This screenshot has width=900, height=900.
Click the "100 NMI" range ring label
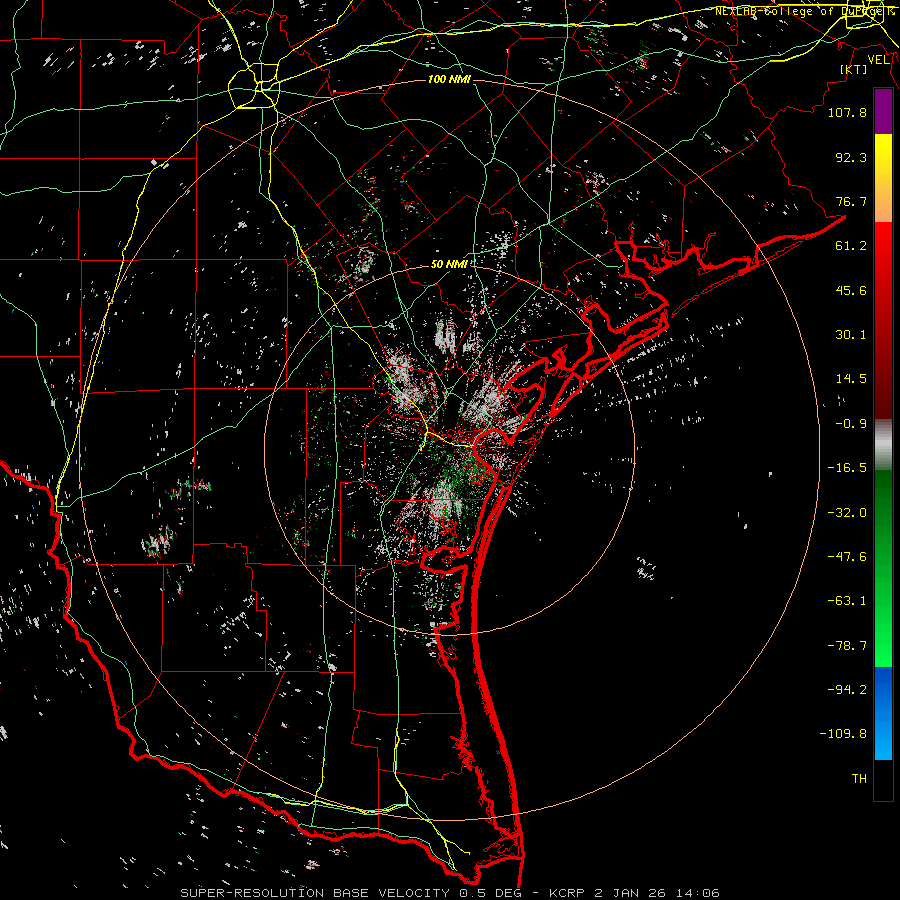(x=449, y=79)
